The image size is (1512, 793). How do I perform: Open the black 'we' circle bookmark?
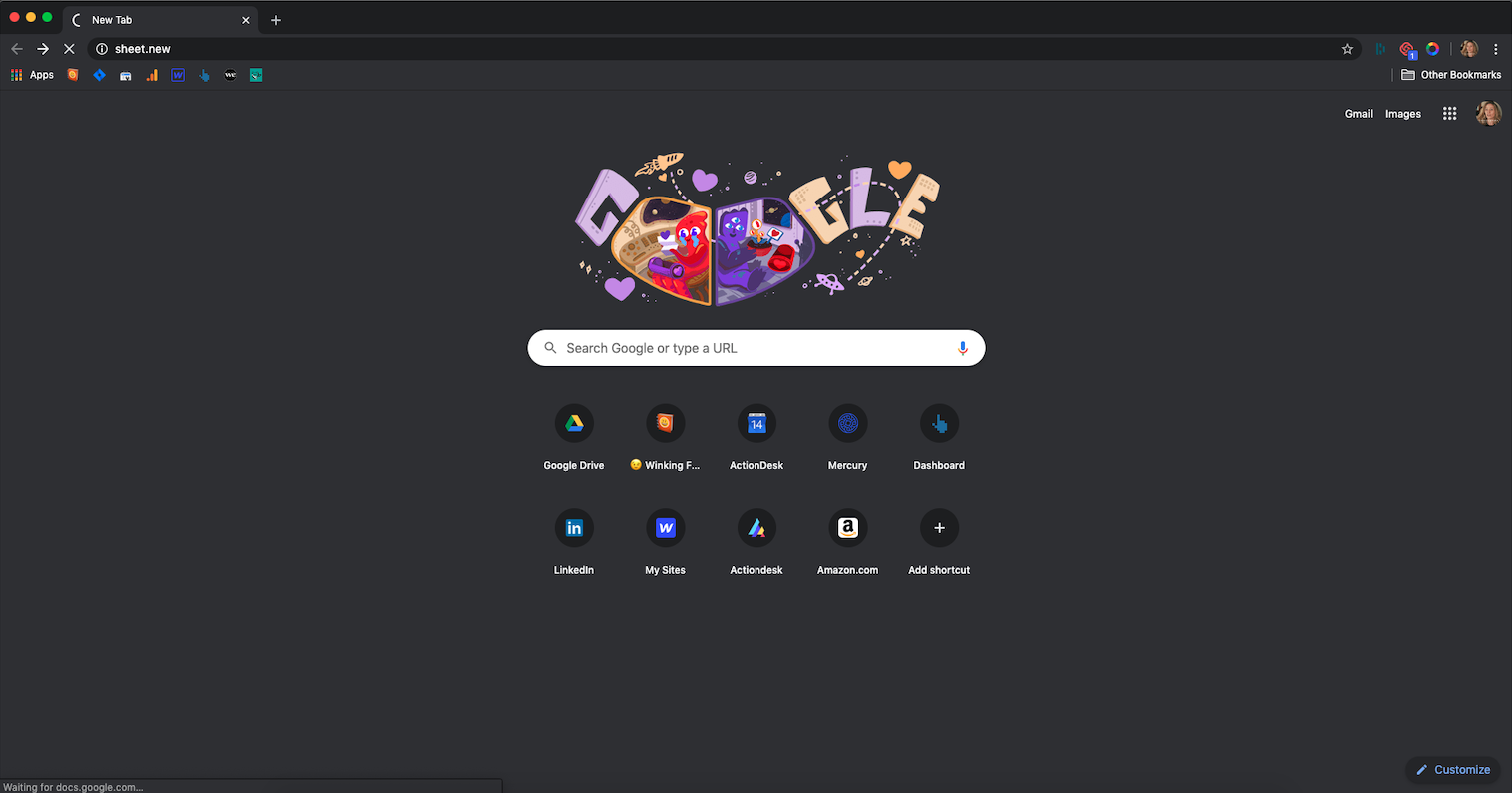point(230,75)
